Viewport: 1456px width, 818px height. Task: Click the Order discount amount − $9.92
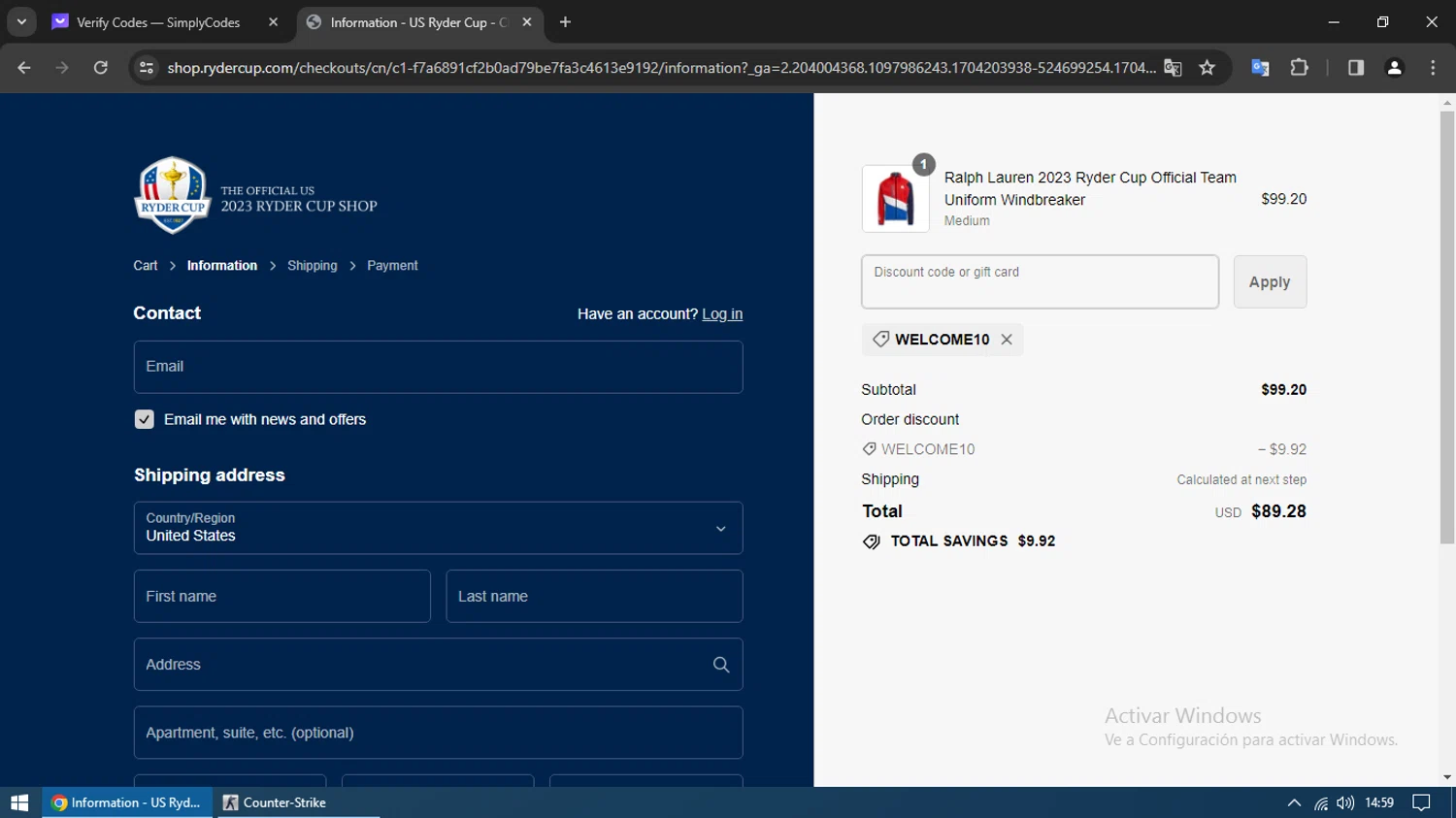[1281, 449]
